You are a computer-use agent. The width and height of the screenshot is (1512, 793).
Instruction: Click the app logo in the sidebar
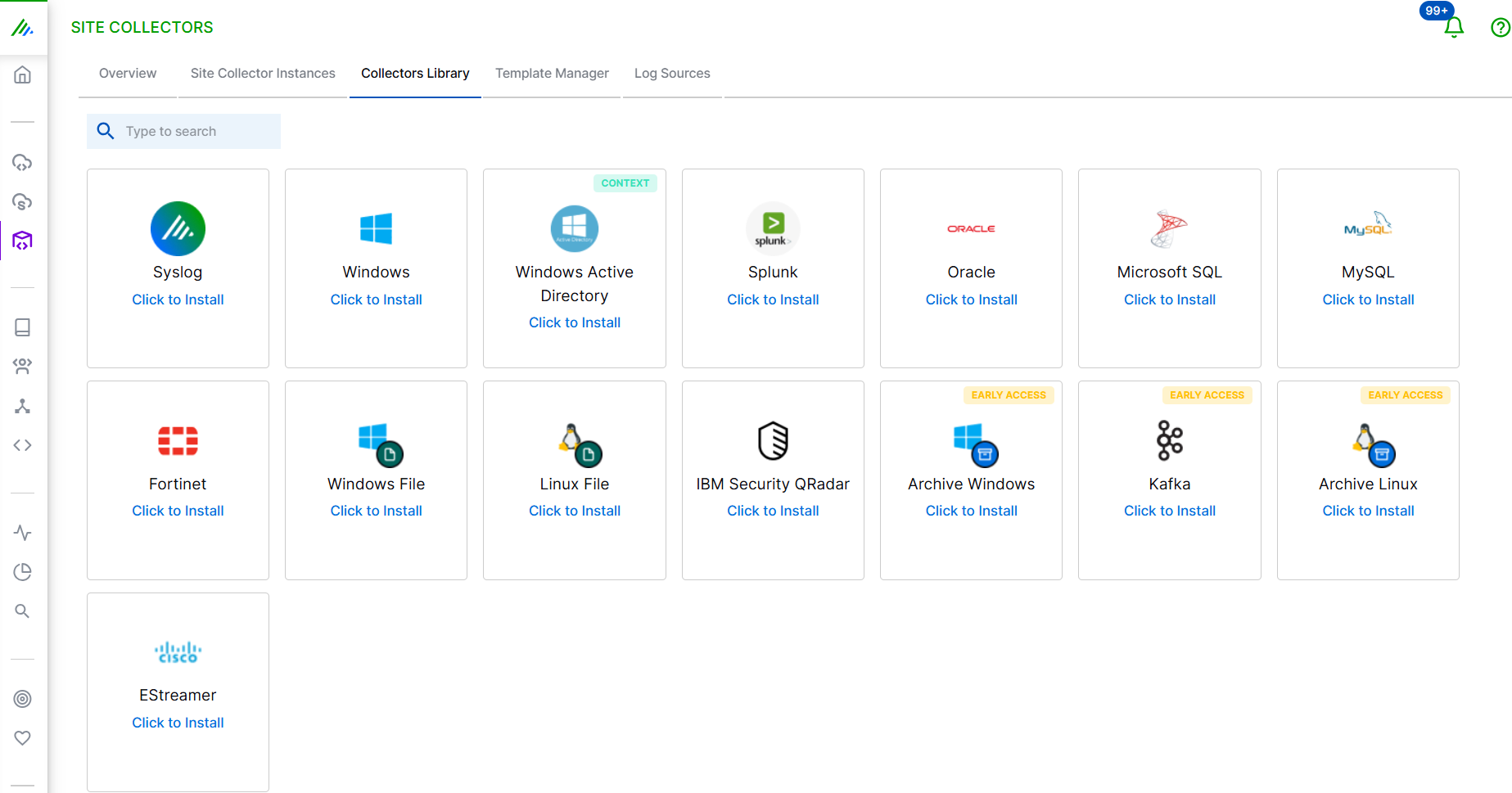point(22,28)
